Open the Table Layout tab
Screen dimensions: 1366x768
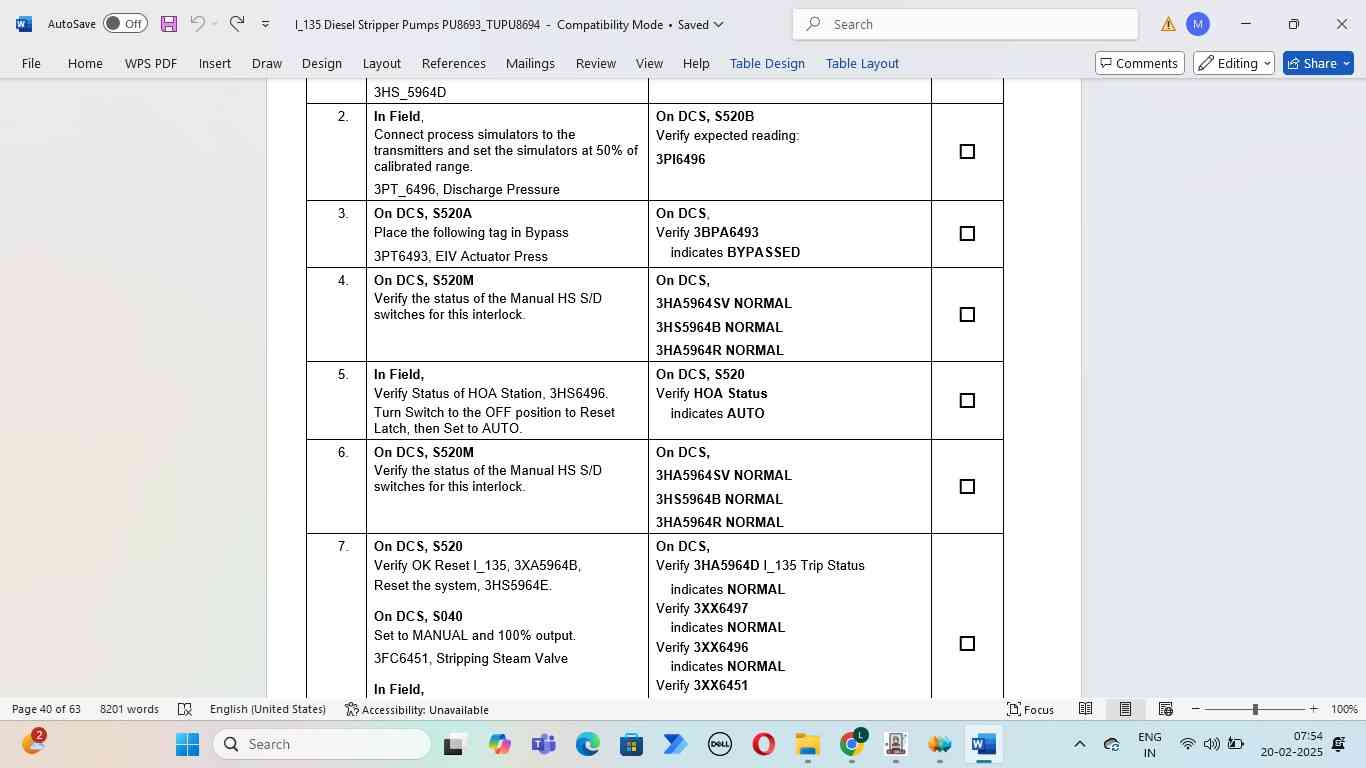(x=862, y=63)
